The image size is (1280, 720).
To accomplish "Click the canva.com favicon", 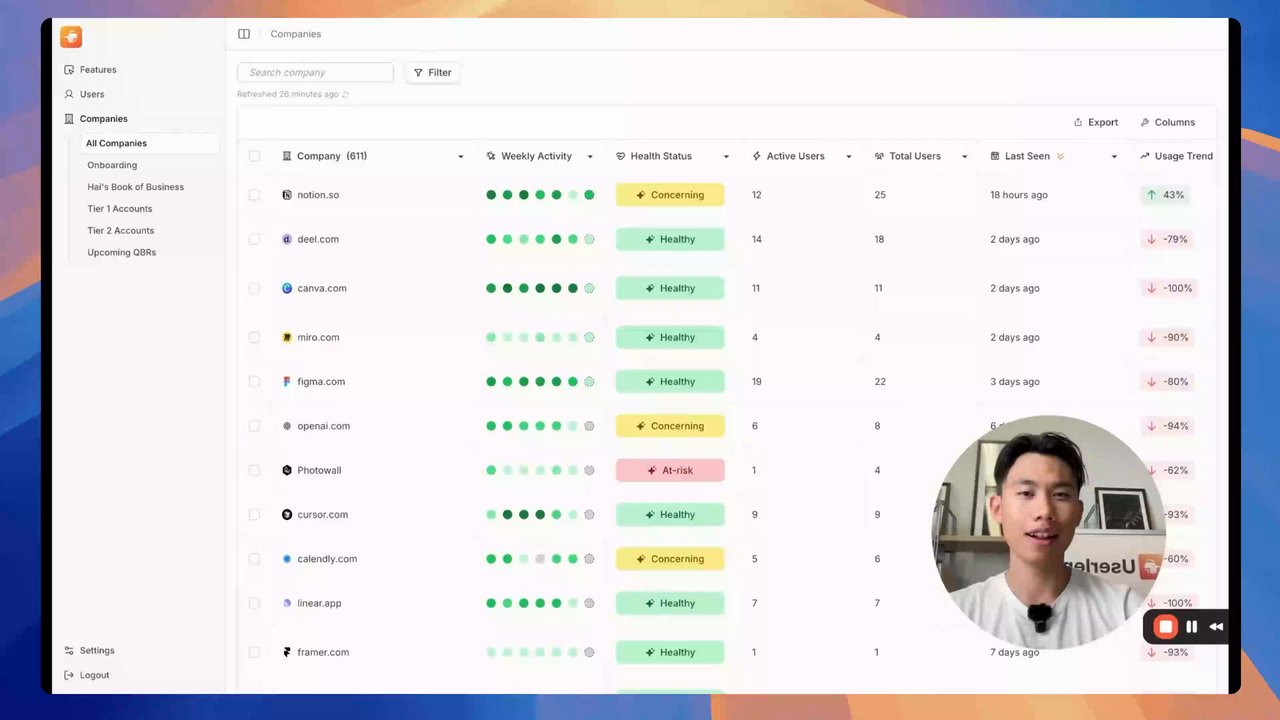I will [287, 288].
